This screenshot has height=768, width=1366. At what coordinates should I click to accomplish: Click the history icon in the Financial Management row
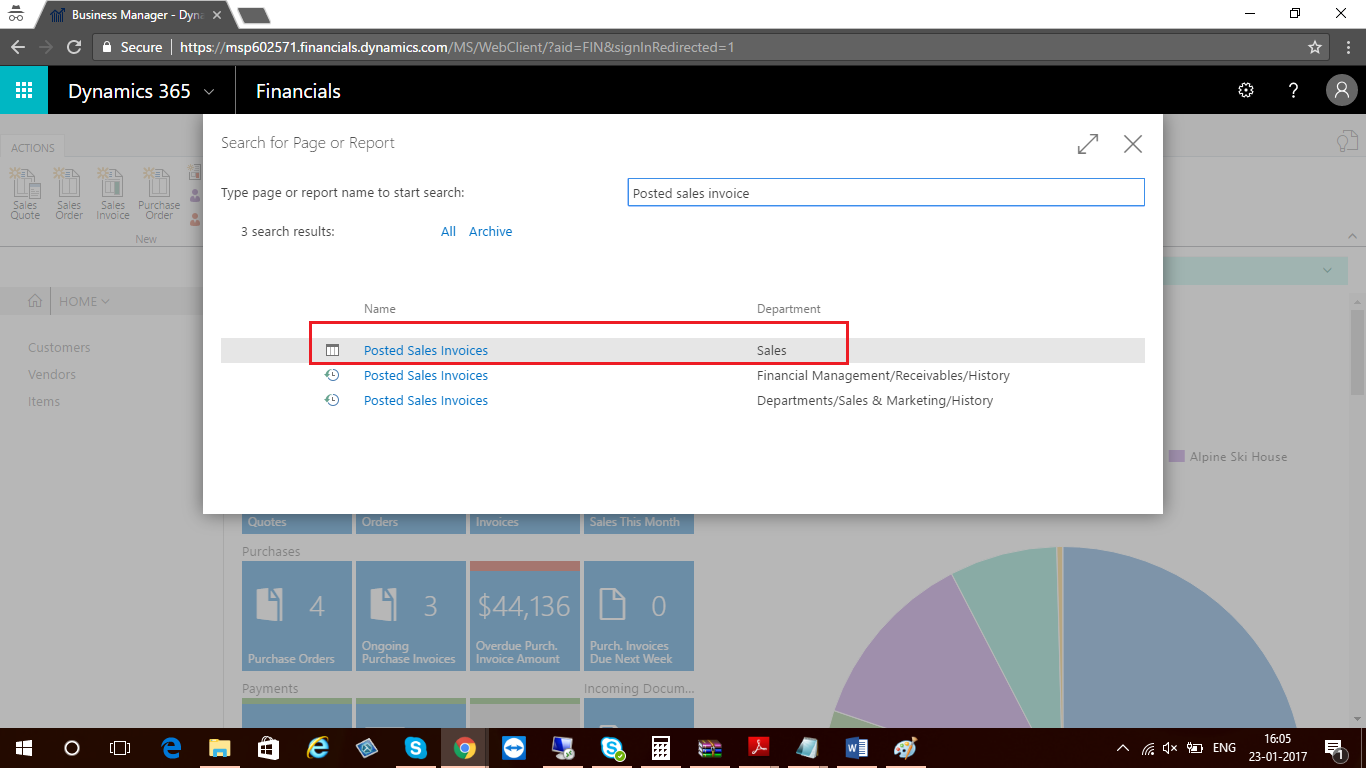(333, 375)
